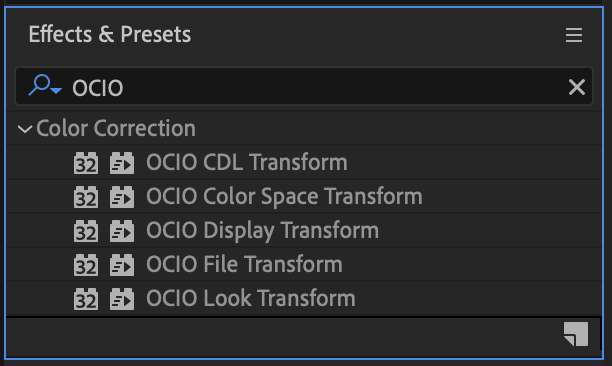Image resolution: width=612 pixels, height=366 pixels.
Task: Click preset icon beside OCIO CDL Transform
Action: 122,163
